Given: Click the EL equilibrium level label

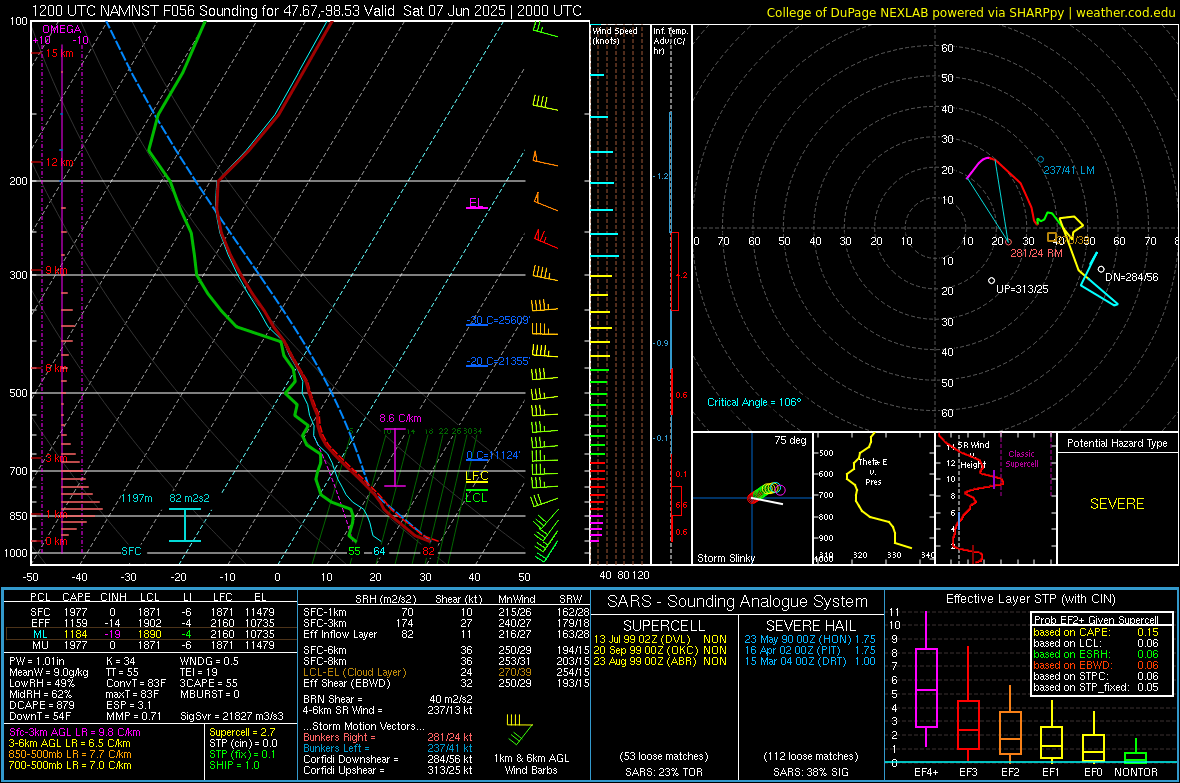Looking at the screenshot, I should 476,203.
